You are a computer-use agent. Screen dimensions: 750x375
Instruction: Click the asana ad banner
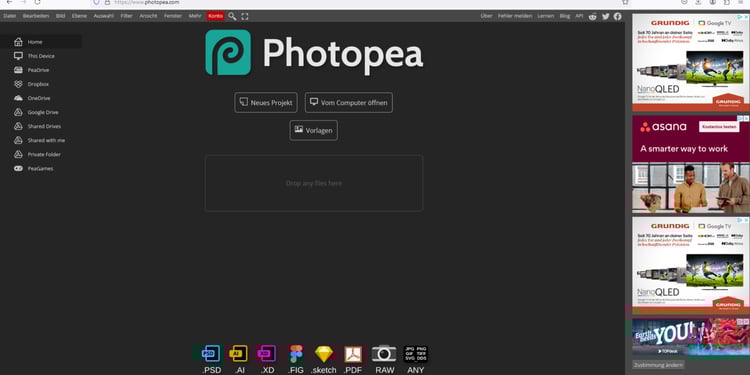[x=691, y=164]
